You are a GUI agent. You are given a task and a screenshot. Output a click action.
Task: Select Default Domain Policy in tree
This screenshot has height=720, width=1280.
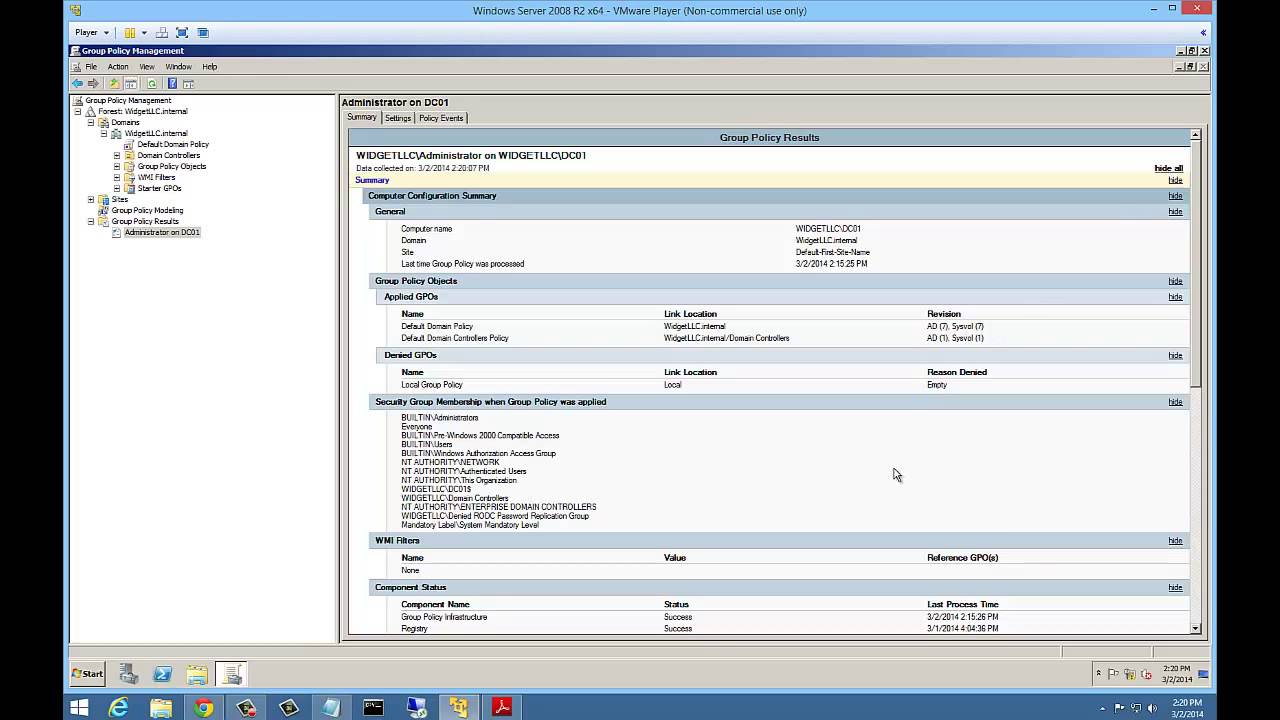(x=172, y=144)
